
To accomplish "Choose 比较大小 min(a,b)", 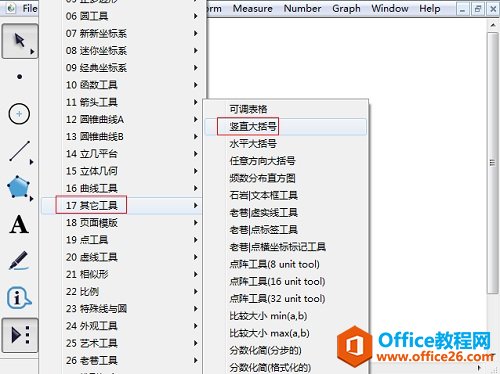I will coord(286,316).
